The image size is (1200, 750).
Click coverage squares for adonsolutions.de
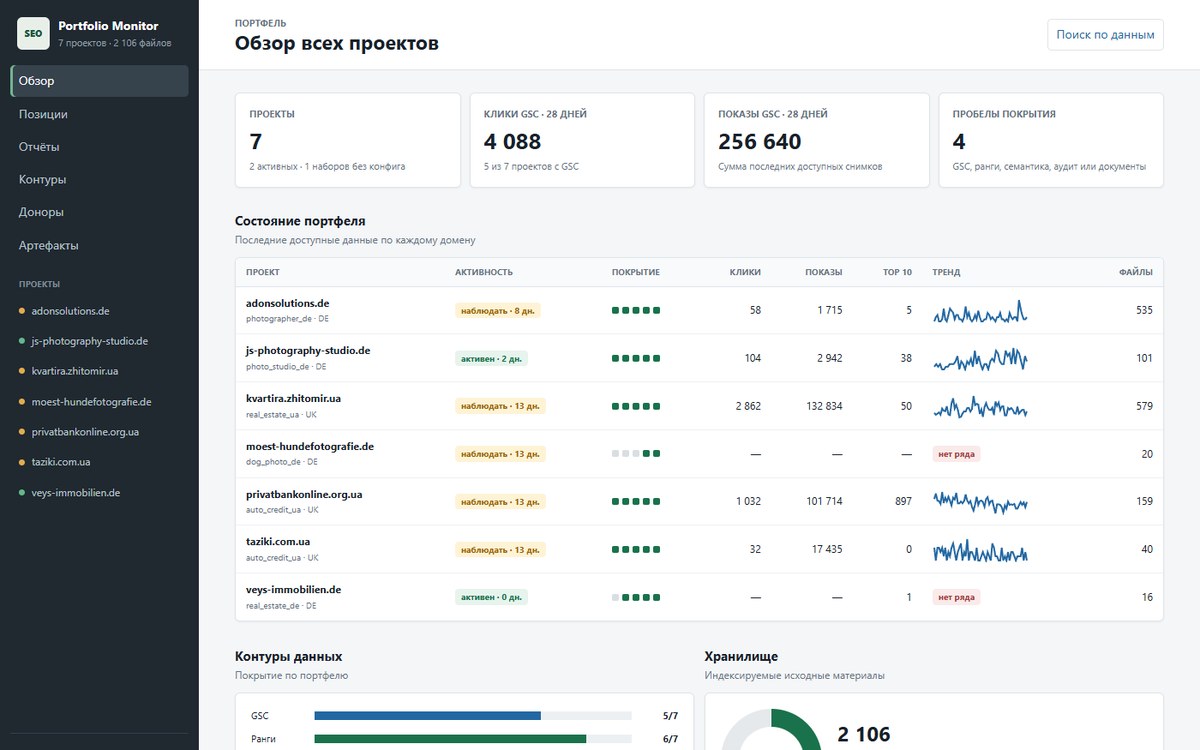coord(636,310)
